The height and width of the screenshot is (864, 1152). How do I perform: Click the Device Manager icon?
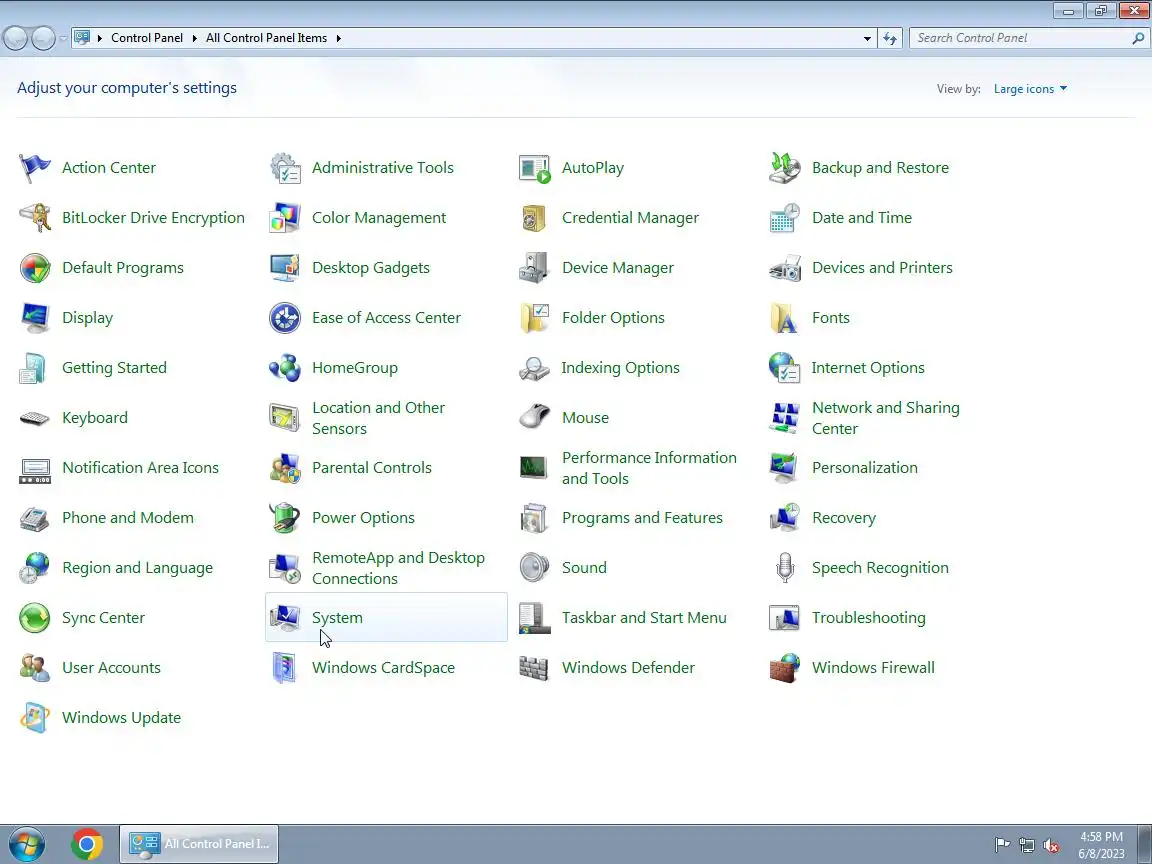click(534, 268)
